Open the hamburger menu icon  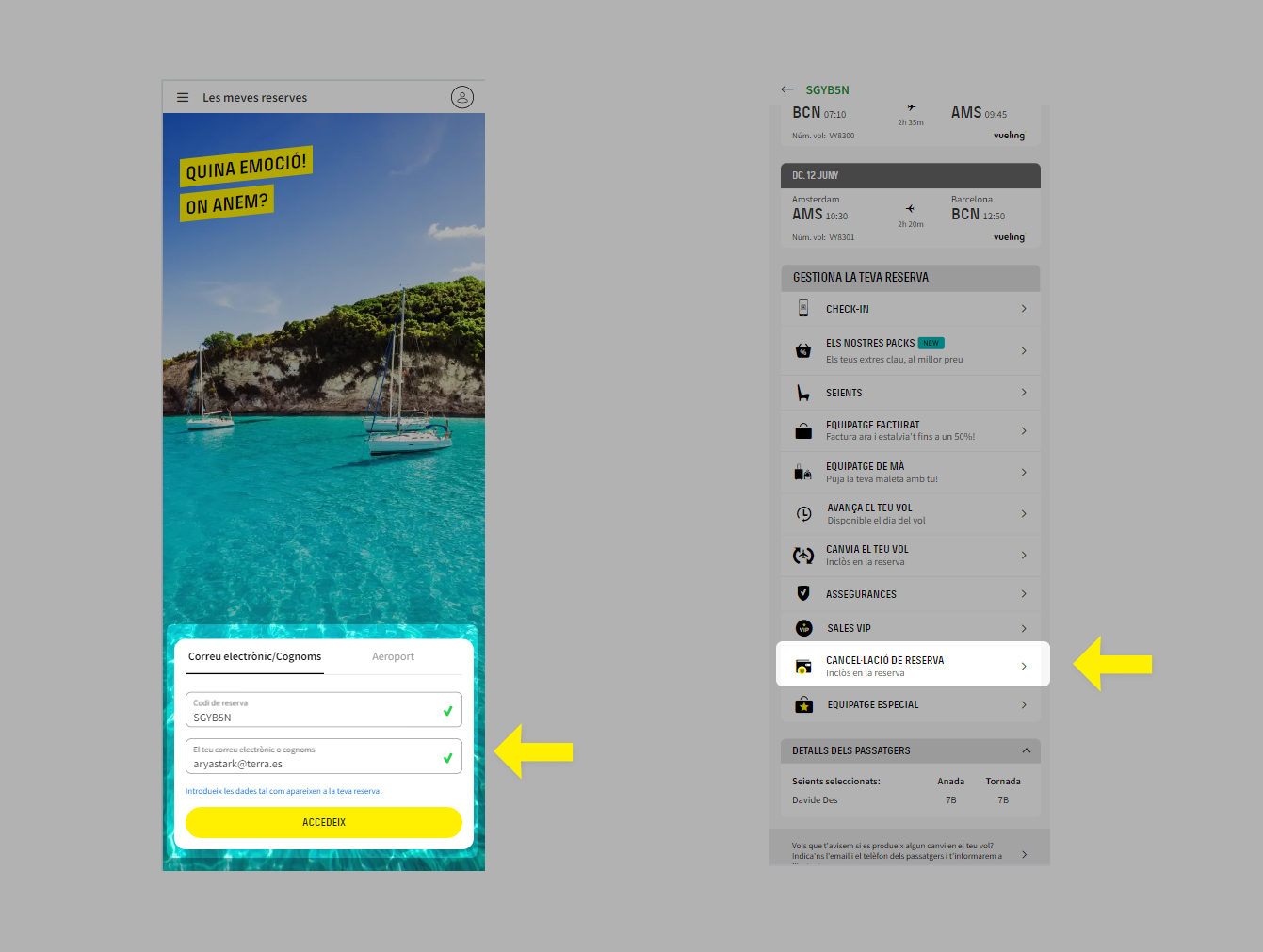[x=183, y=97]
